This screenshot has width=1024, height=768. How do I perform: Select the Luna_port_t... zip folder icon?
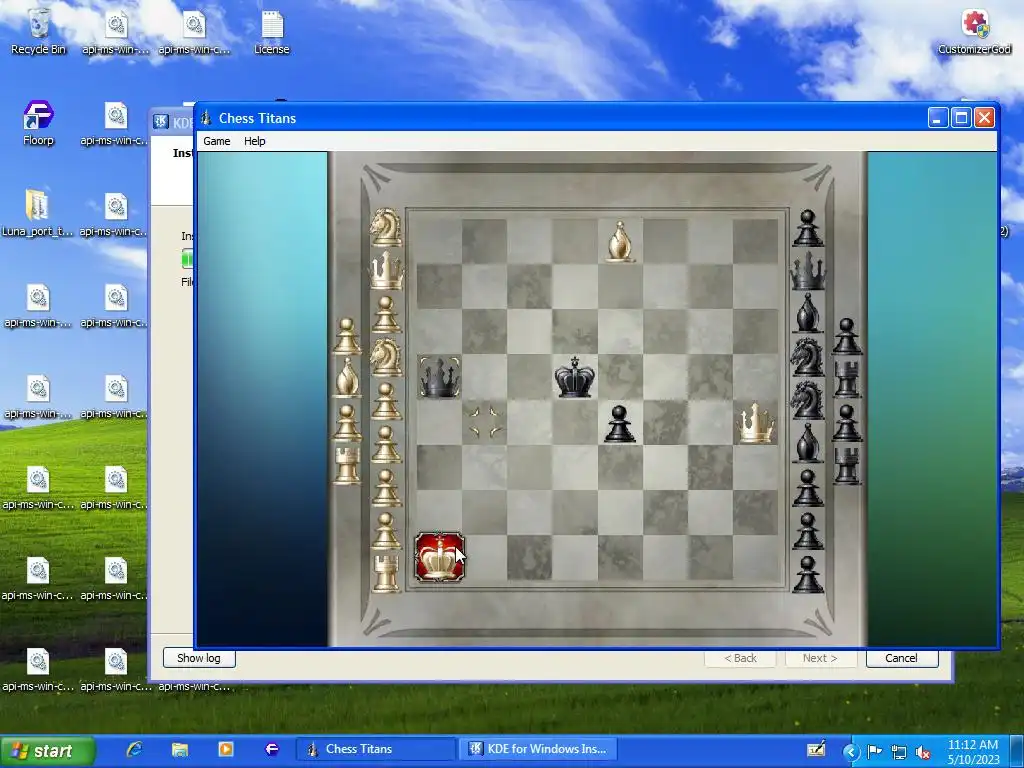pyautogui.click(x=37, y=214)
